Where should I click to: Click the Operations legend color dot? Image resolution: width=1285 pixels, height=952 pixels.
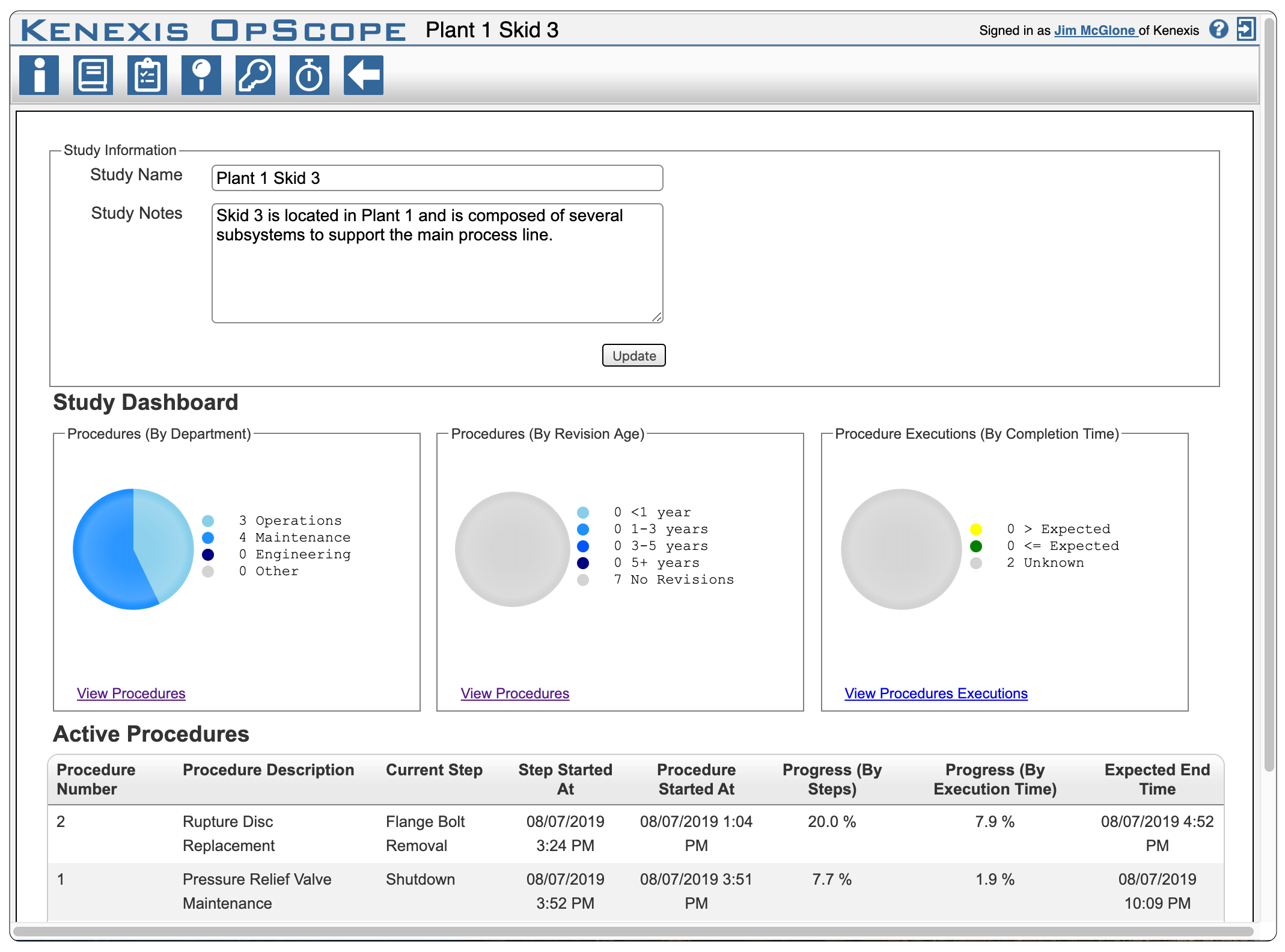pyautogui.click(x=208, y=520)
